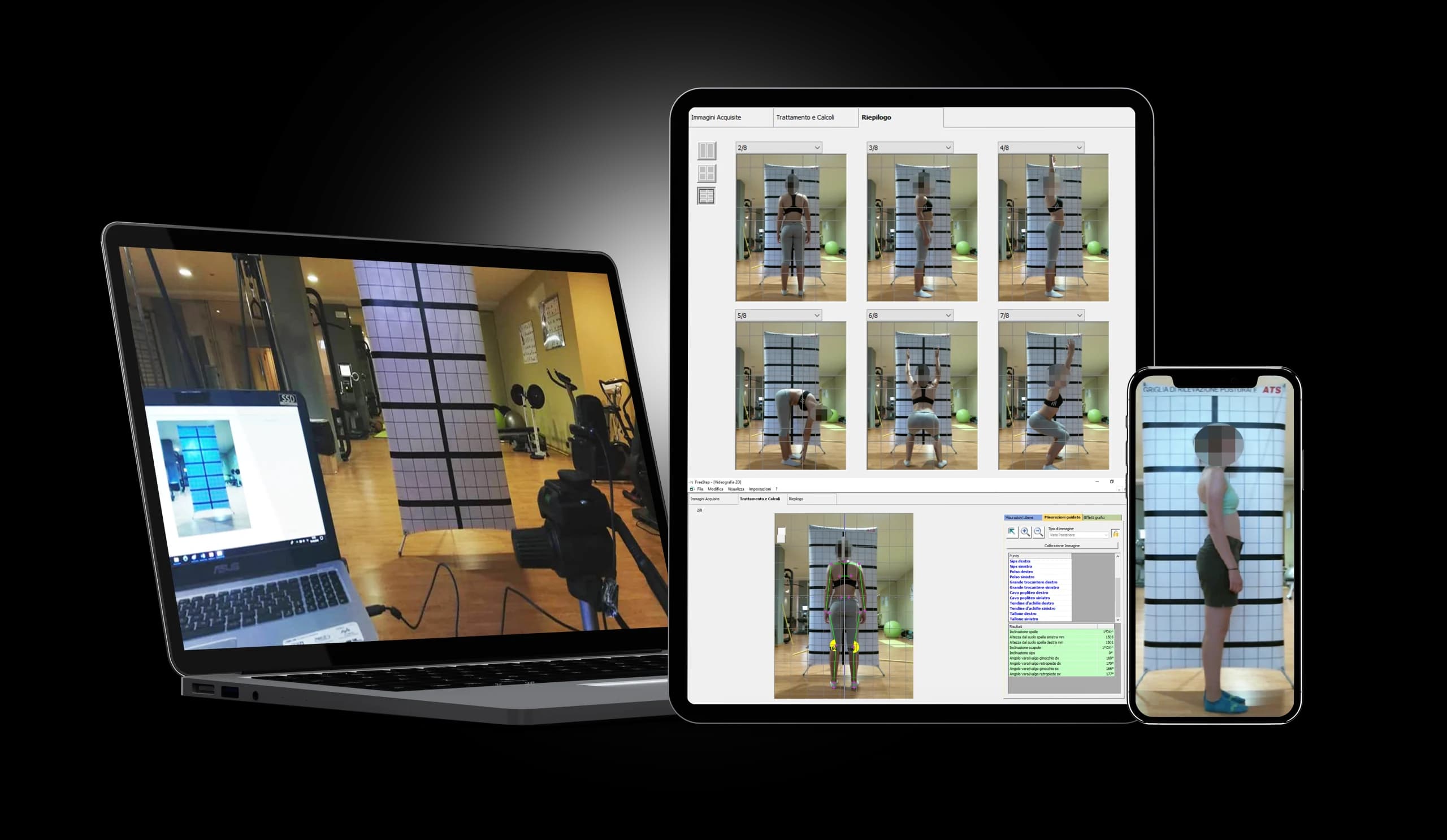Image resolution: width=1447 pixels, height=840 pixels.
Task: Open the 4/8 image selector dropdown
Action: 1079,148
